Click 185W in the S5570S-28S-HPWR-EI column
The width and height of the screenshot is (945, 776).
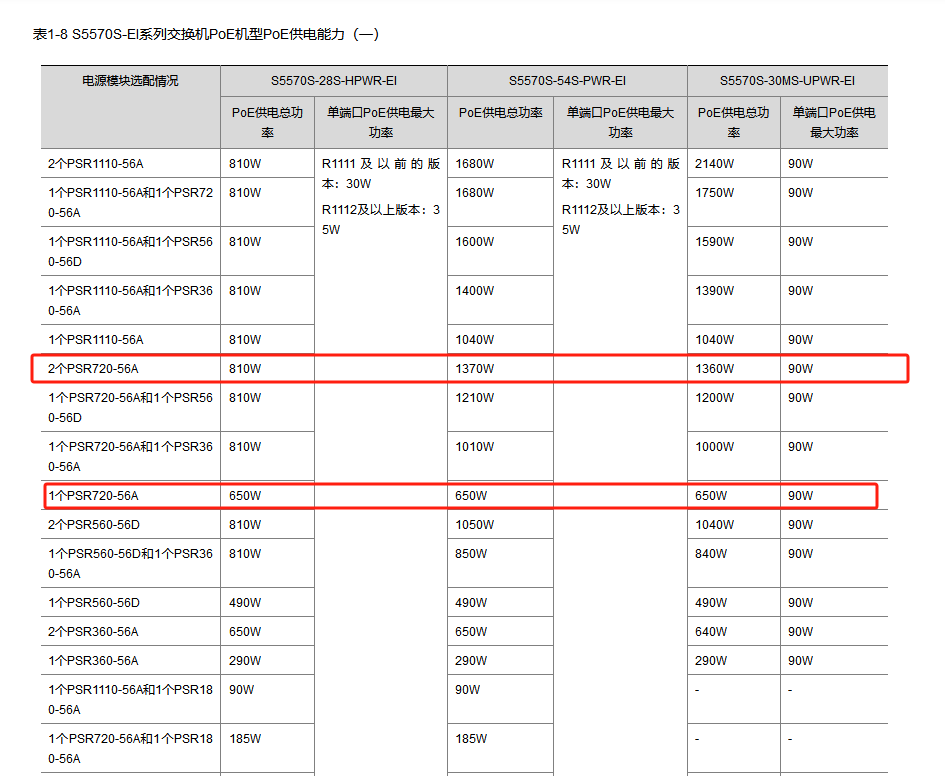pyautogui.click(x=245, y=739)
